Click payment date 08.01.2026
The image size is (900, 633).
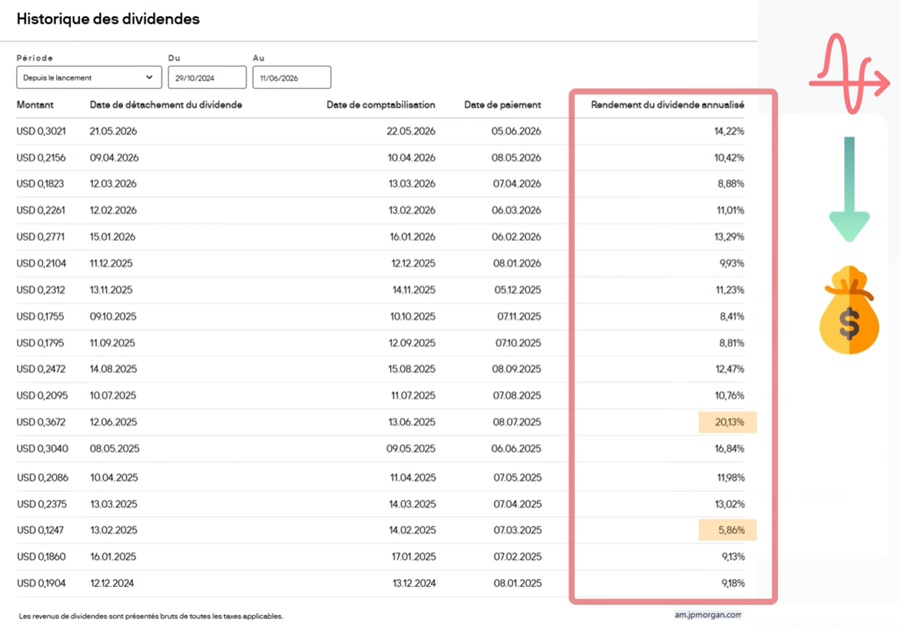coord(517,263)
